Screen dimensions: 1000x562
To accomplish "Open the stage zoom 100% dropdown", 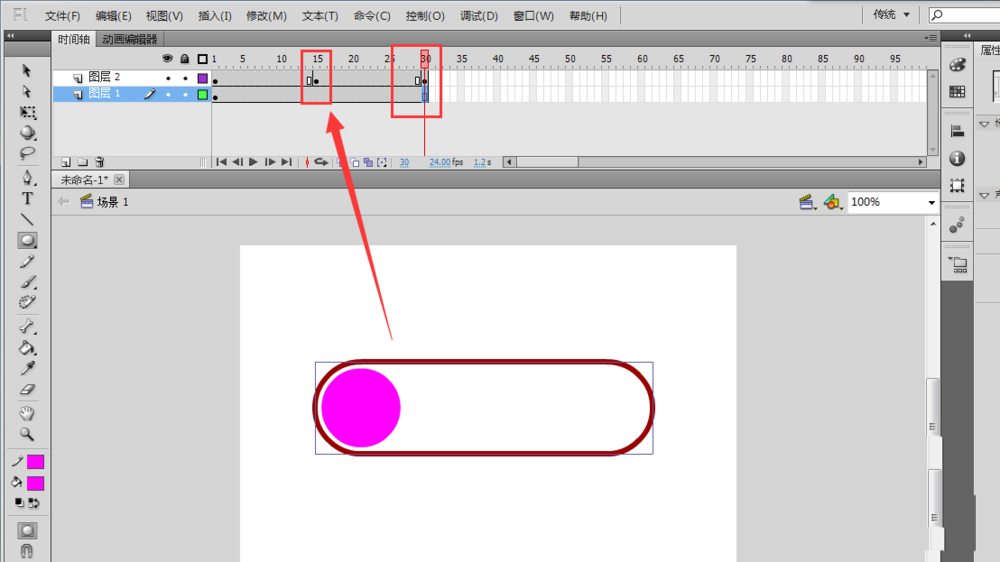I will (931, 202).
